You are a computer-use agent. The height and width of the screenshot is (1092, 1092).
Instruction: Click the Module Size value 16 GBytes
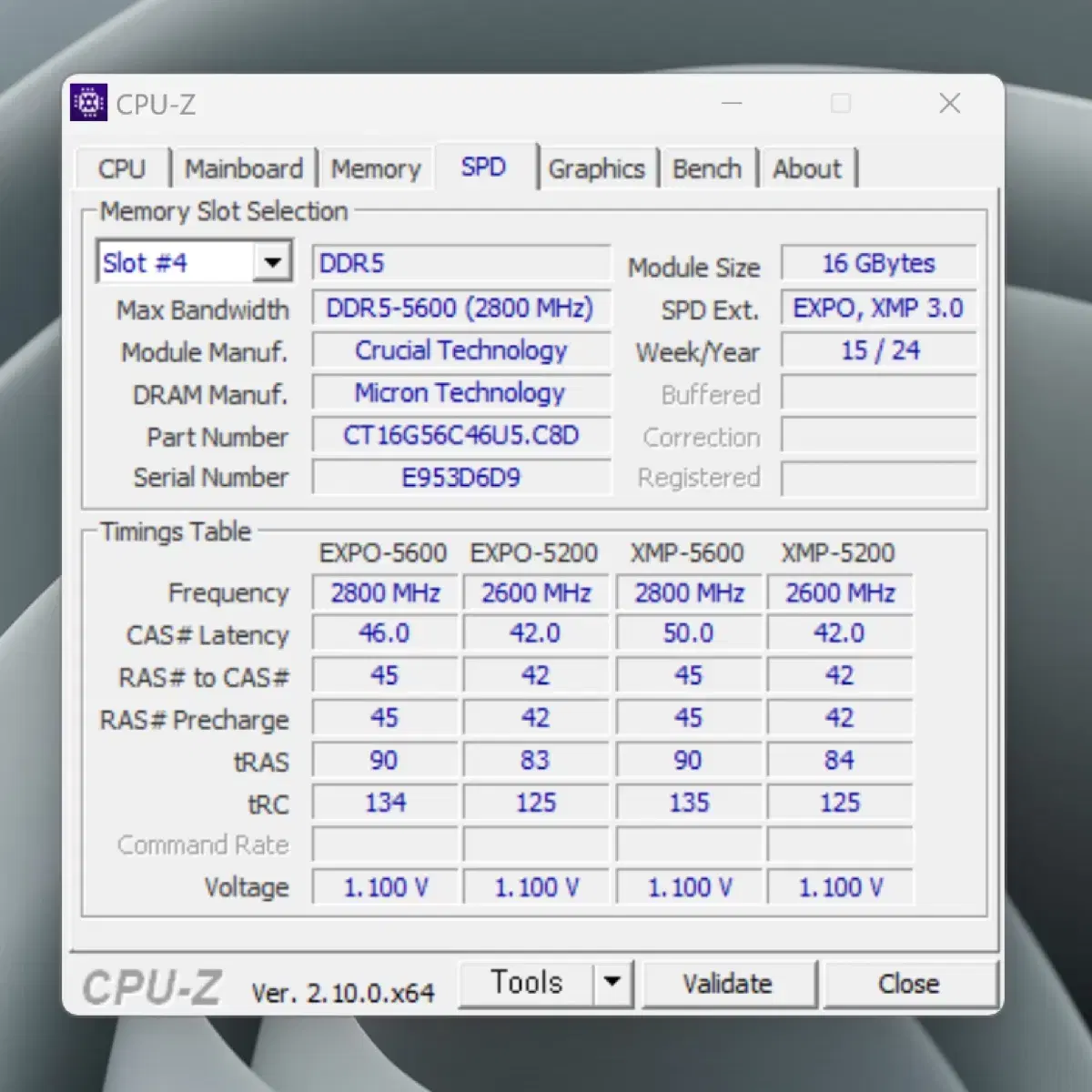tap(879, 264)
